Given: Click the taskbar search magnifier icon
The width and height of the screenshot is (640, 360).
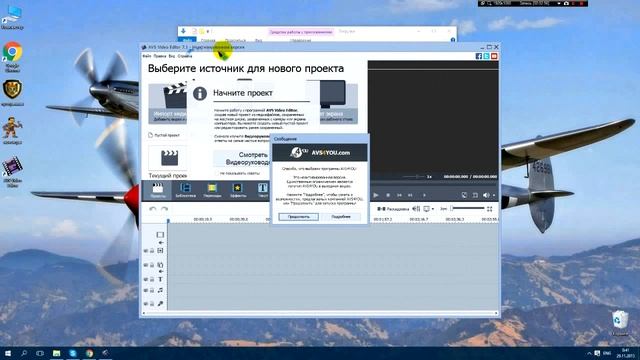Looking at the screenshot, I should [x=24, y=353].
